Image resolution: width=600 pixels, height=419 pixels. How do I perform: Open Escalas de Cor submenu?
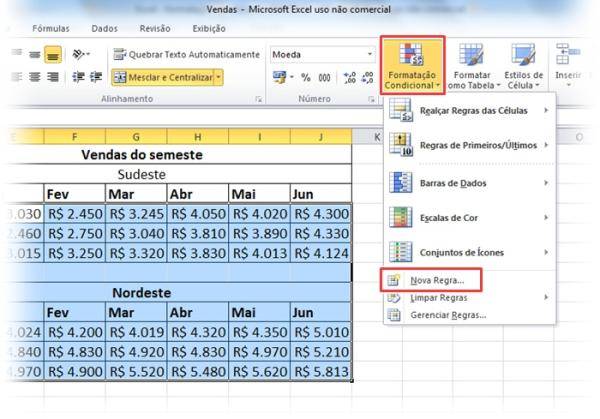470,218
